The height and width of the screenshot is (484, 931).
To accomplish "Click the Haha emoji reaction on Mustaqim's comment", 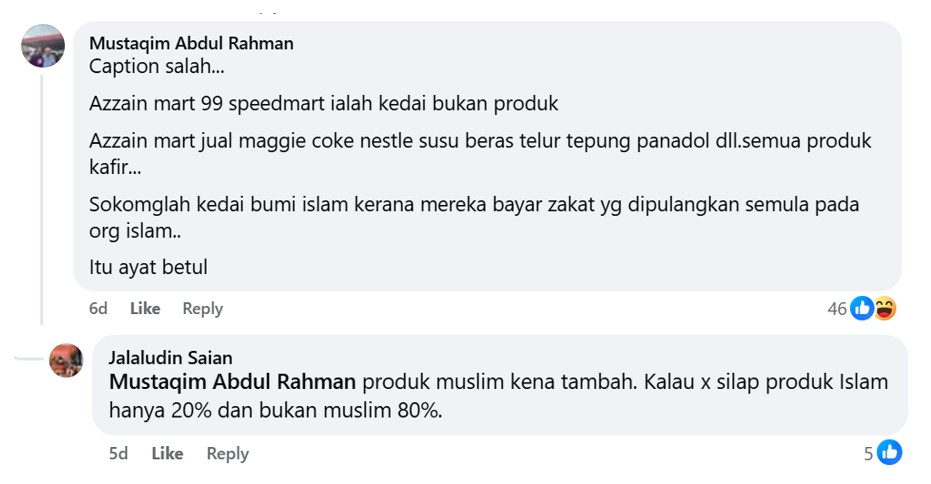I will [x=885, y=309].
